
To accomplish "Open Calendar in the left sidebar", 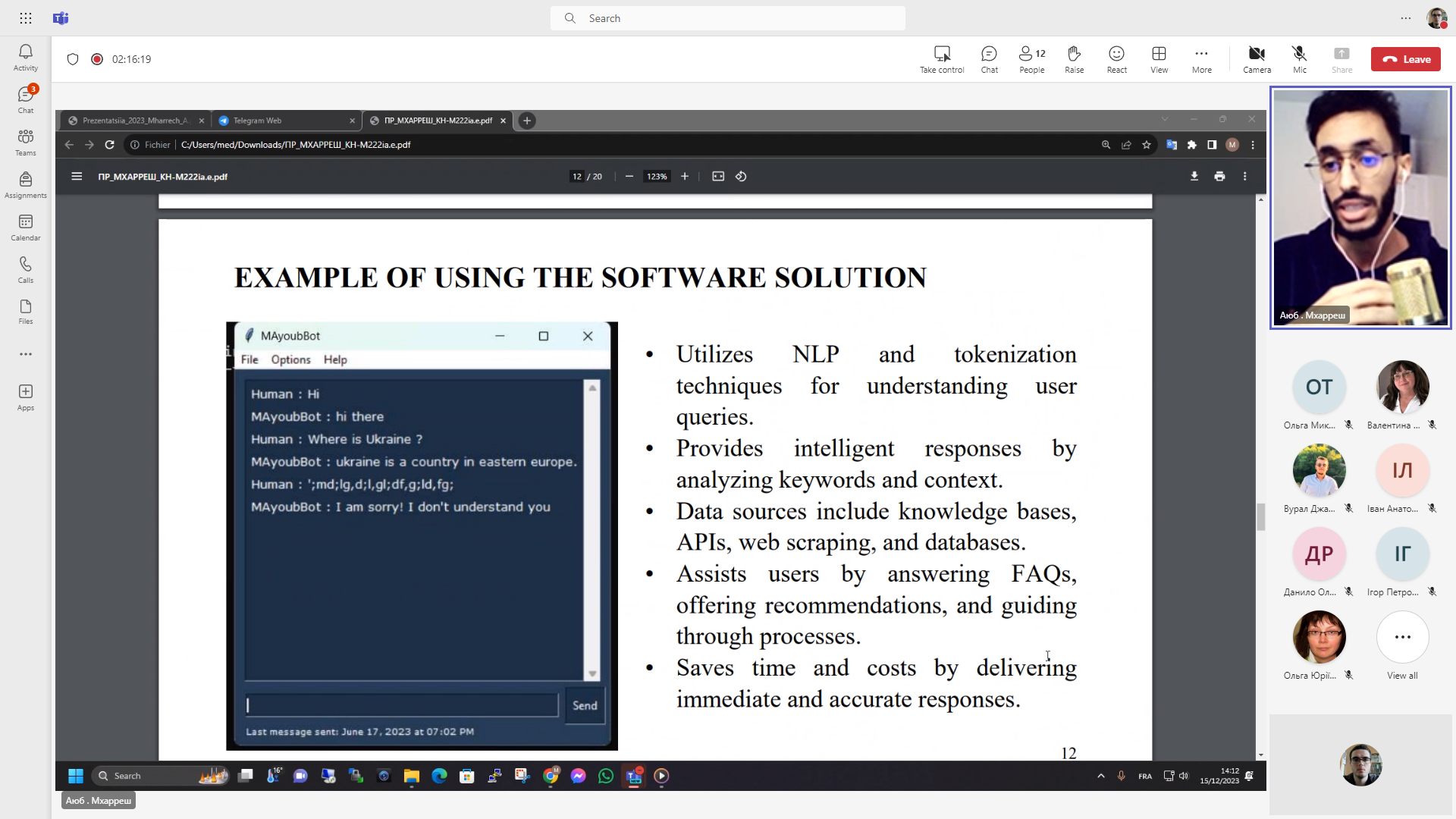I will coord(25,227).
